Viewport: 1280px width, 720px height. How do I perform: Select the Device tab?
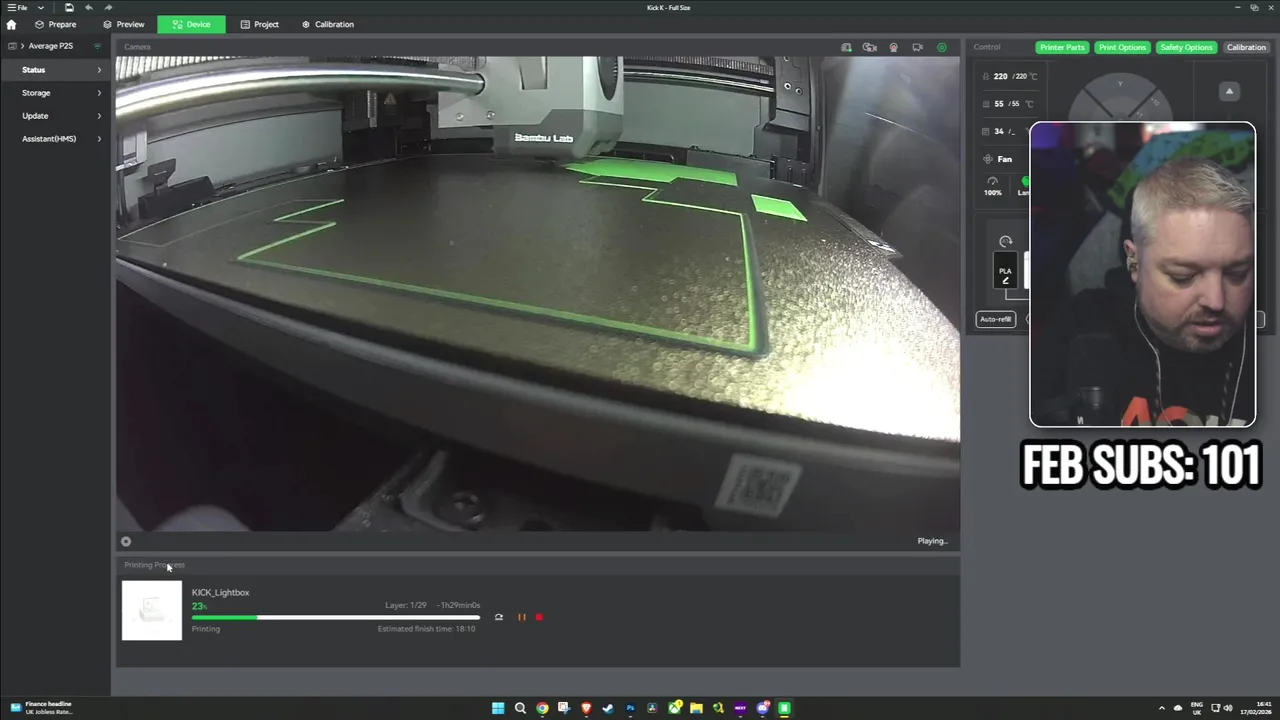[191, 24]
